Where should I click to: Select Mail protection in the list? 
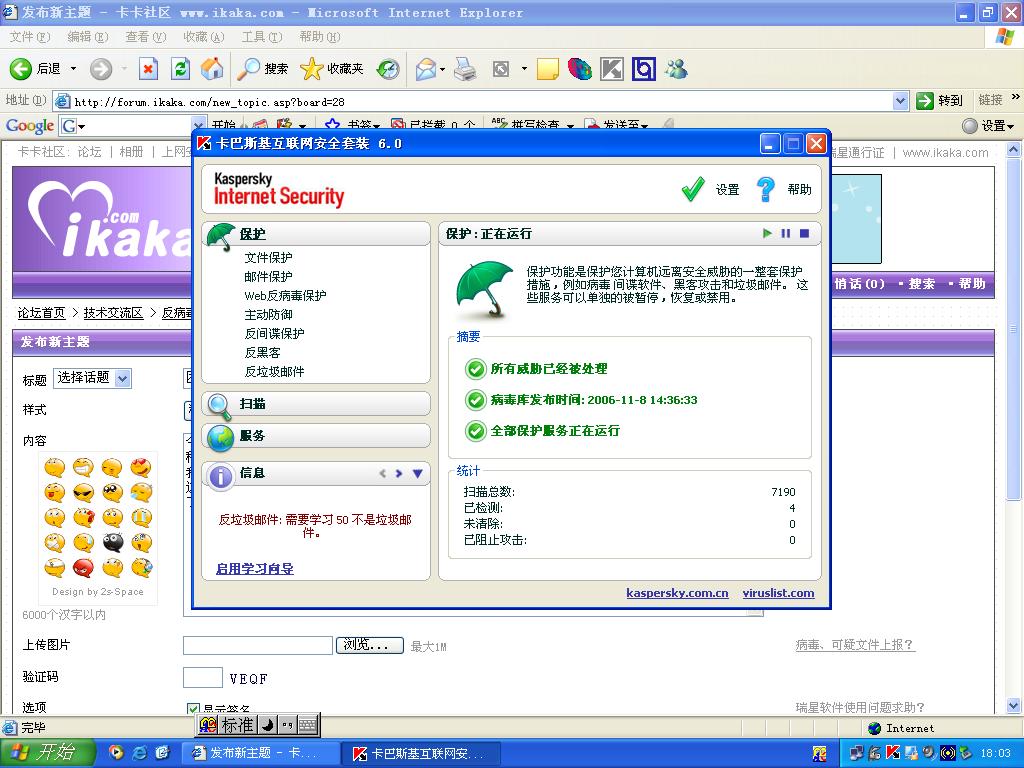point(268,276)
